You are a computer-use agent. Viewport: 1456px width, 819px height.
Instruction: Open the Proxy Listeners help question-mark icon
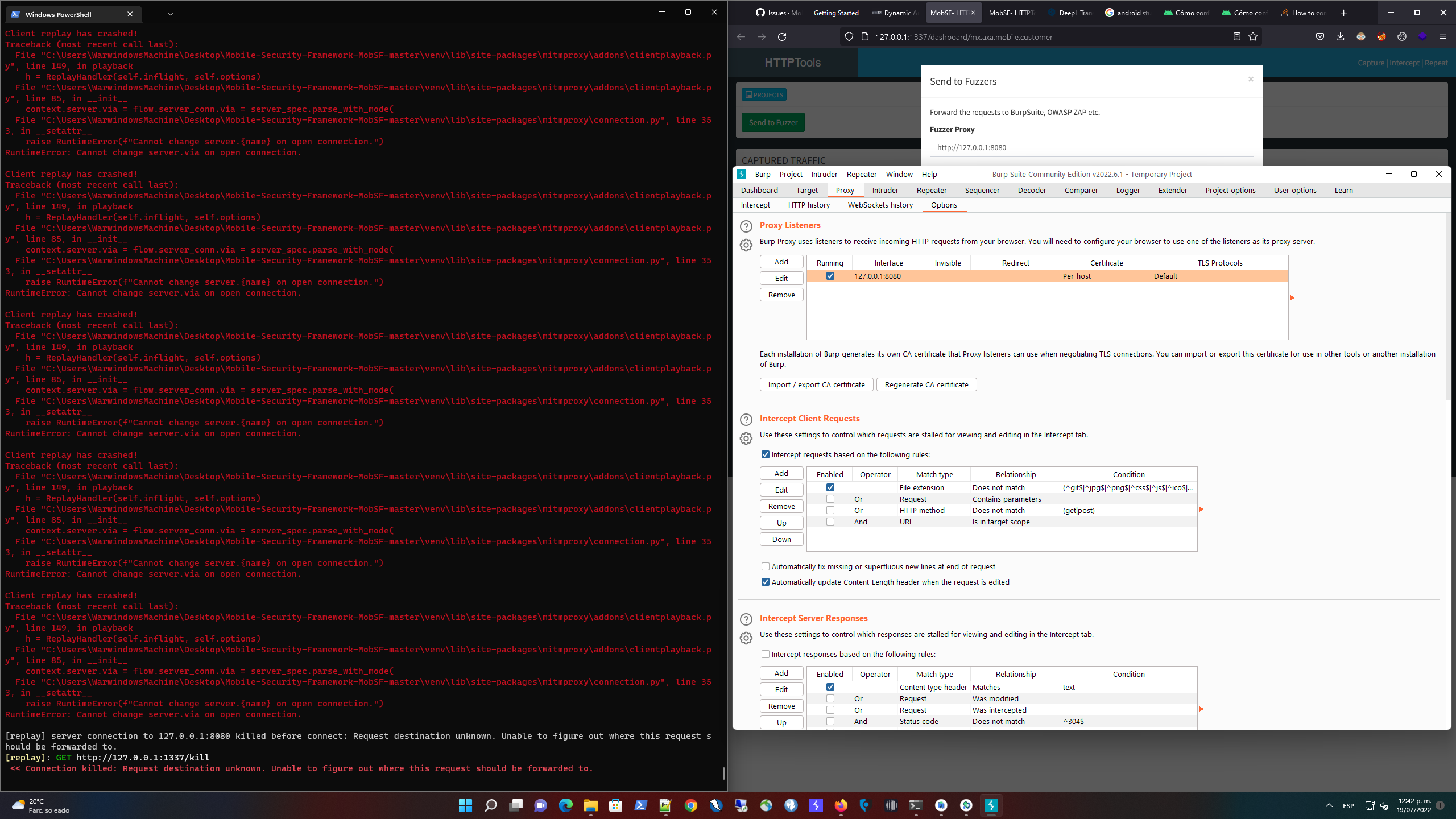747,226
